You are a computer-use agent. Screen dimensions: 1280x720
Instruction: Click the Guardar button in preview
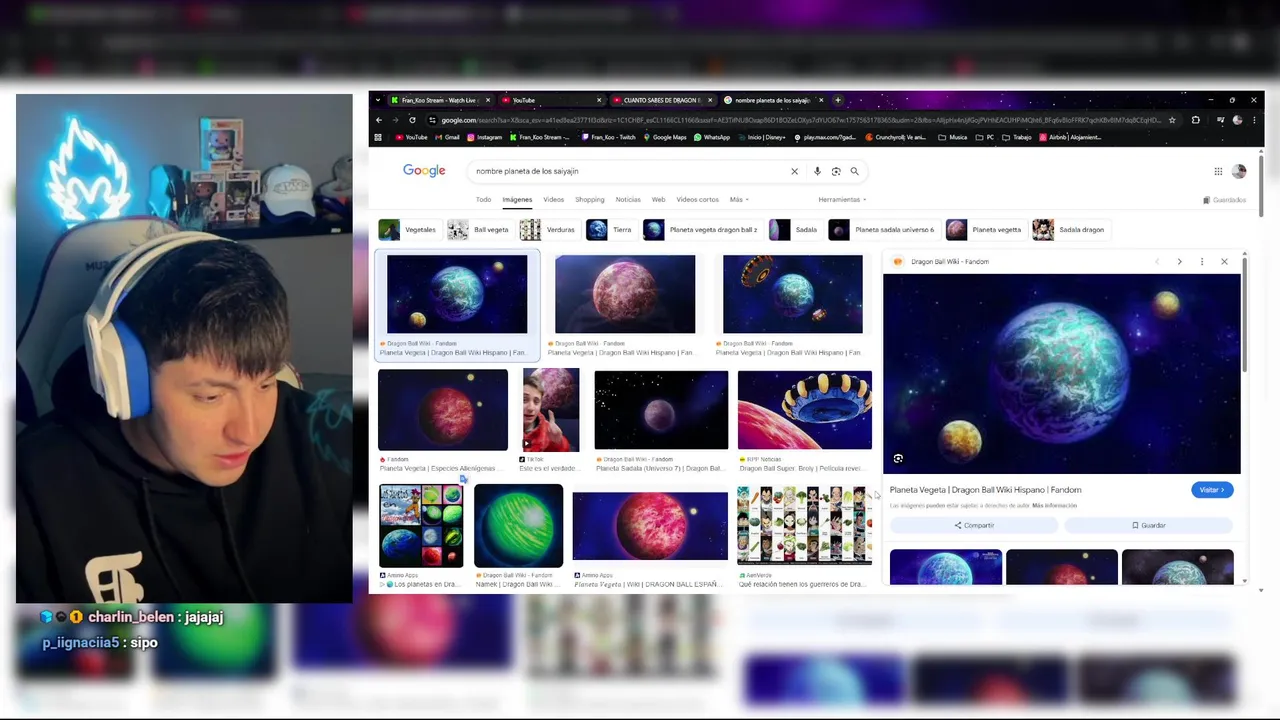pos(1149,525)
